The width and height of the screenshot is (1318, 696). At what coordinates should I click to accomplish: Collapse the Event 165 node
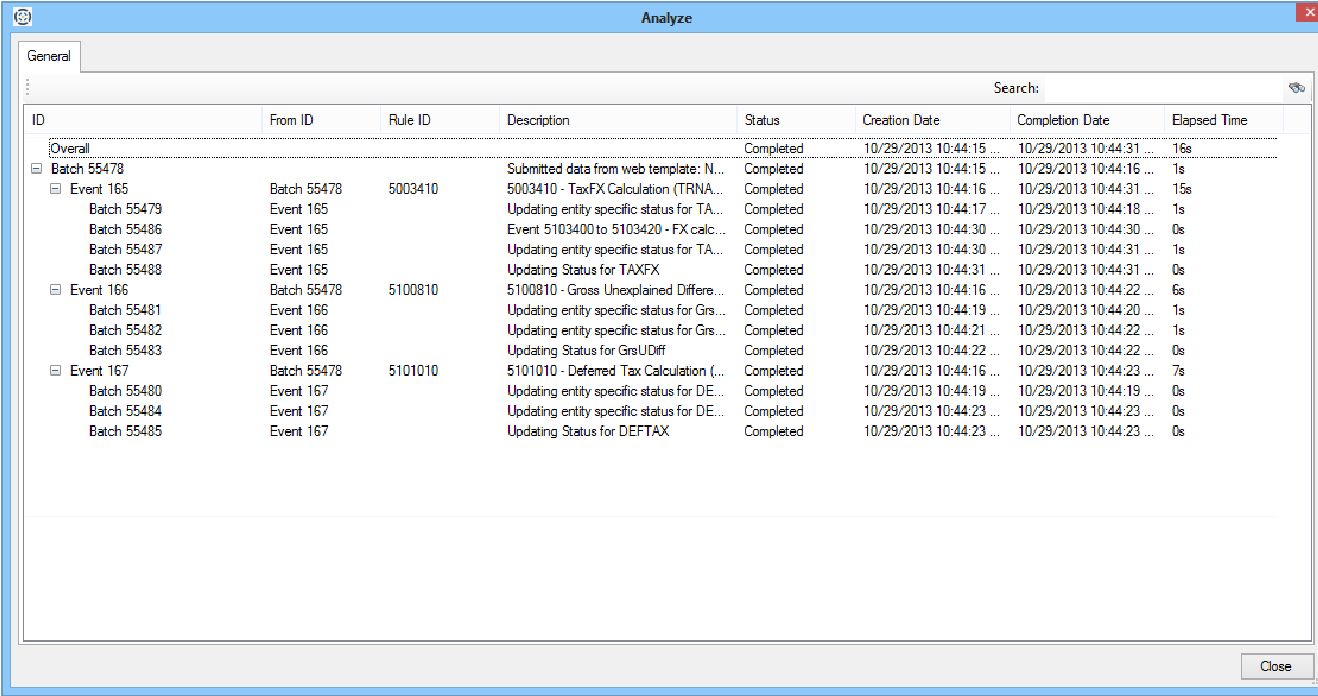point(56,189)
